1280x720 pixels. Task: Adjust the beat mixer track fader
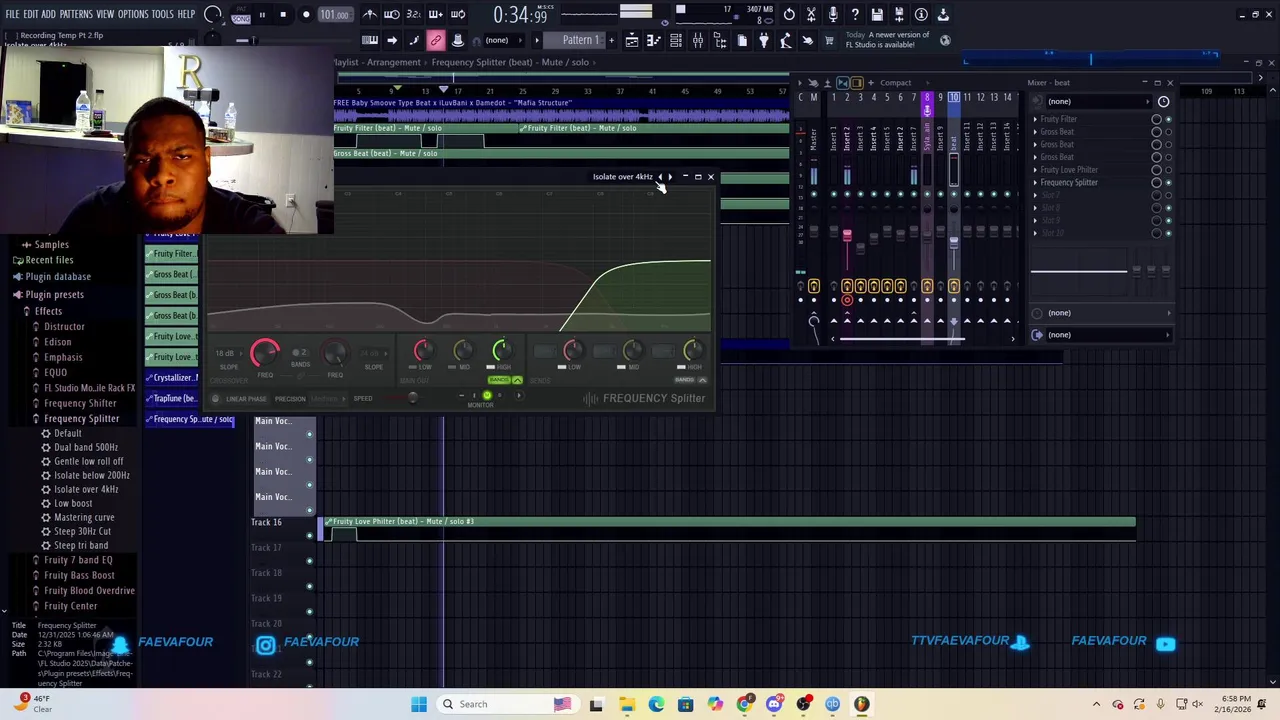(x=953, y=243)
